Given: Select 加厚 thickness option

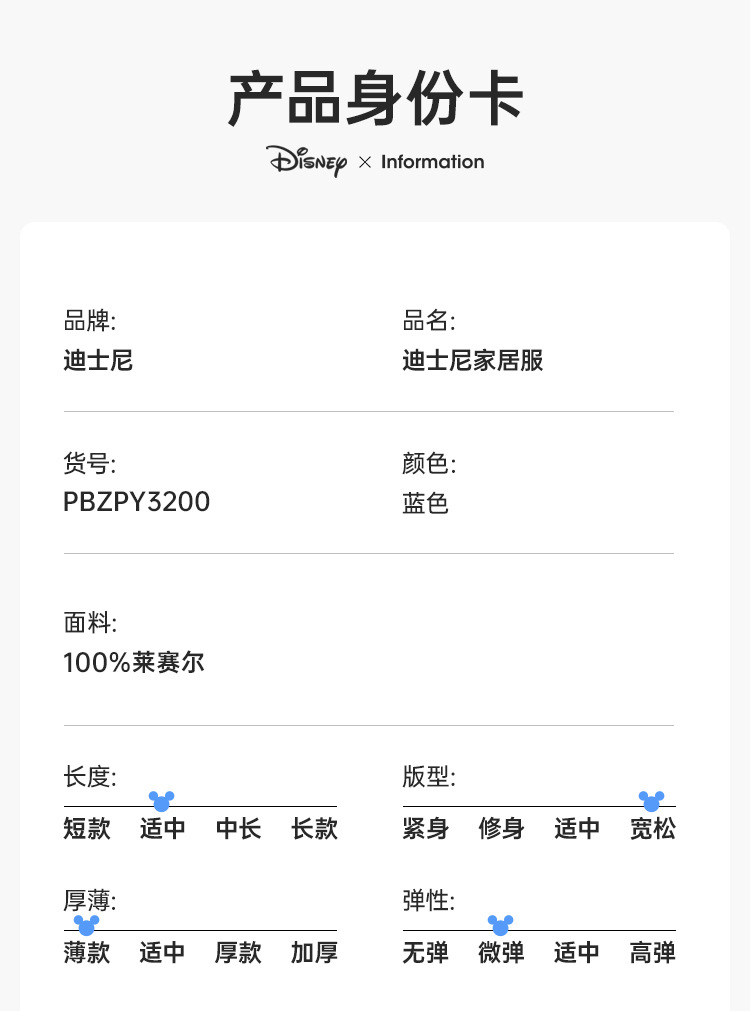Looking at the screenshot, I should point(314,952).
